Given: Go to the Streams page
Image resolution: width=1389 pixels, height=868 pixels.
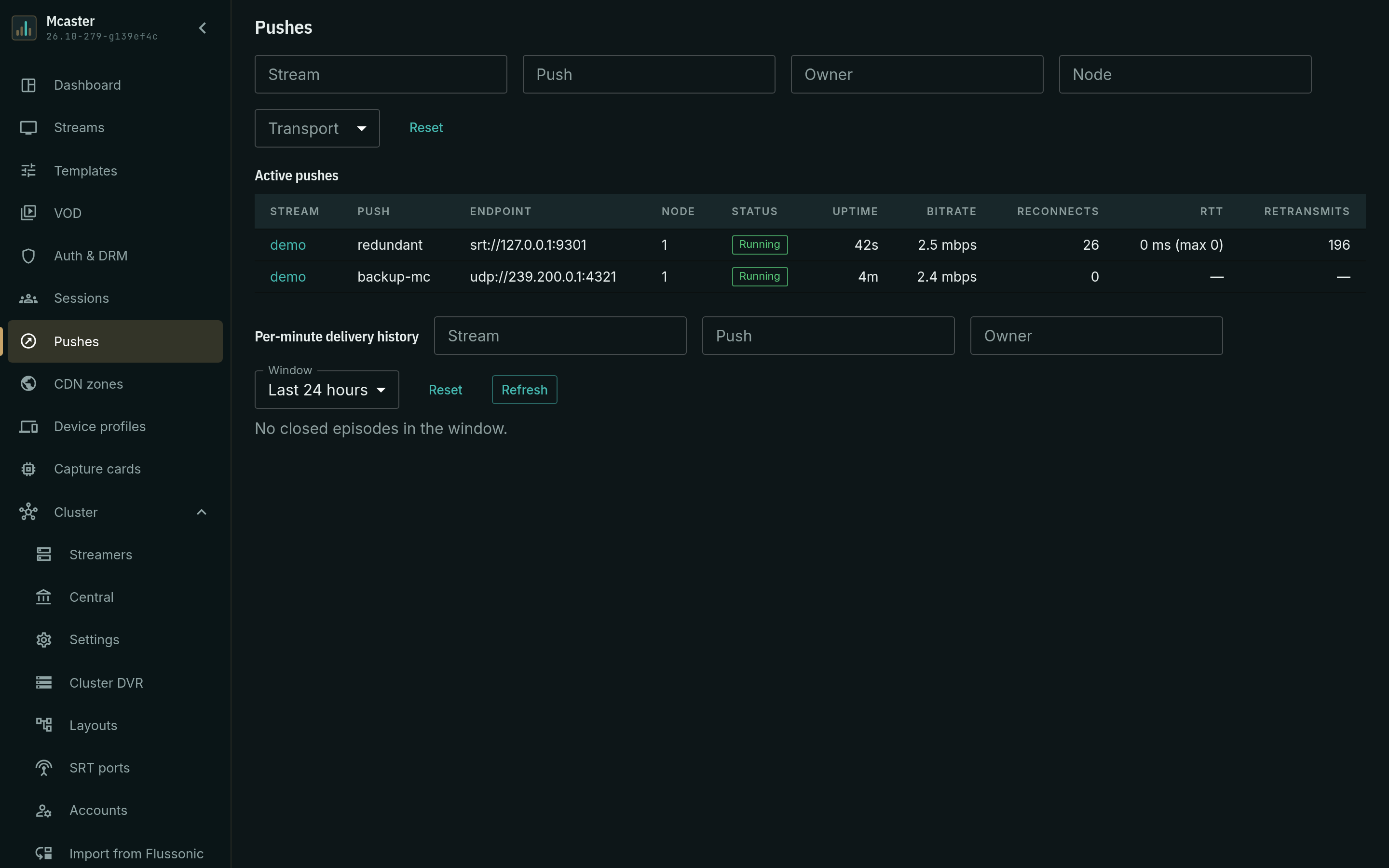Looking at the screenshot, I should tap(115, 127).
